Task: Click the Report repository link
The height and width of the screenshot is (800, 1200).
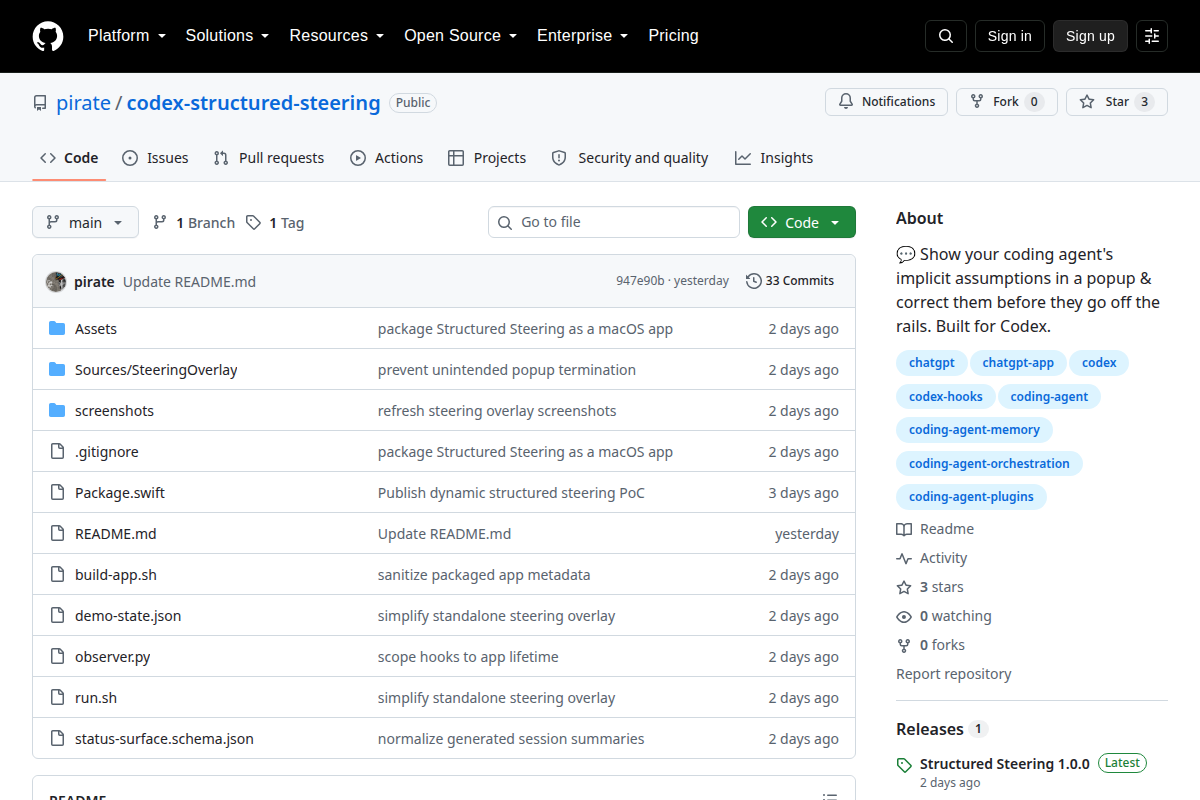Action: point(954,674)
